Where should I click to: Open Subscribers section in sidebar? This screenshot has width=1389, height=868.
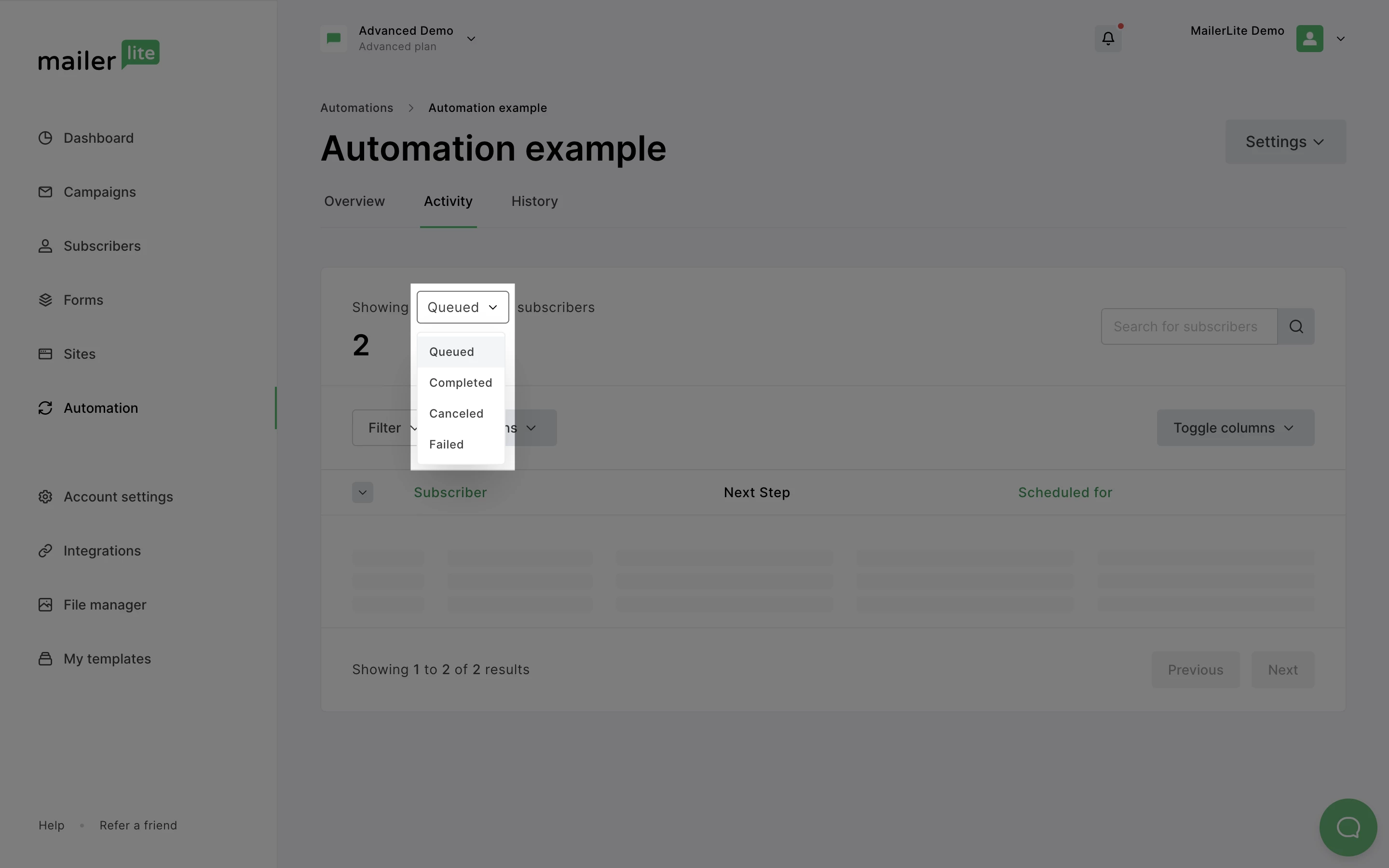(102, 246)
